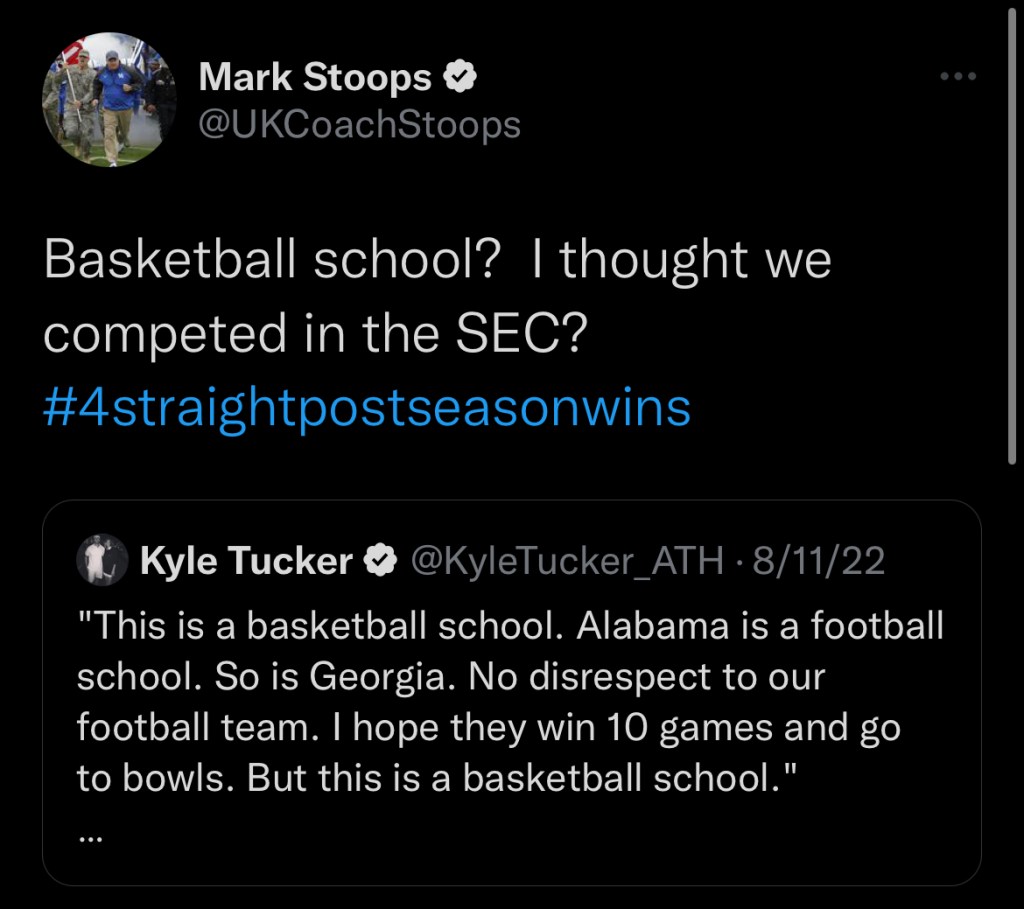Open the Kyle Tucker name in quoted tweet
Screen dimensions: 1024x909
tap(247, 562)
